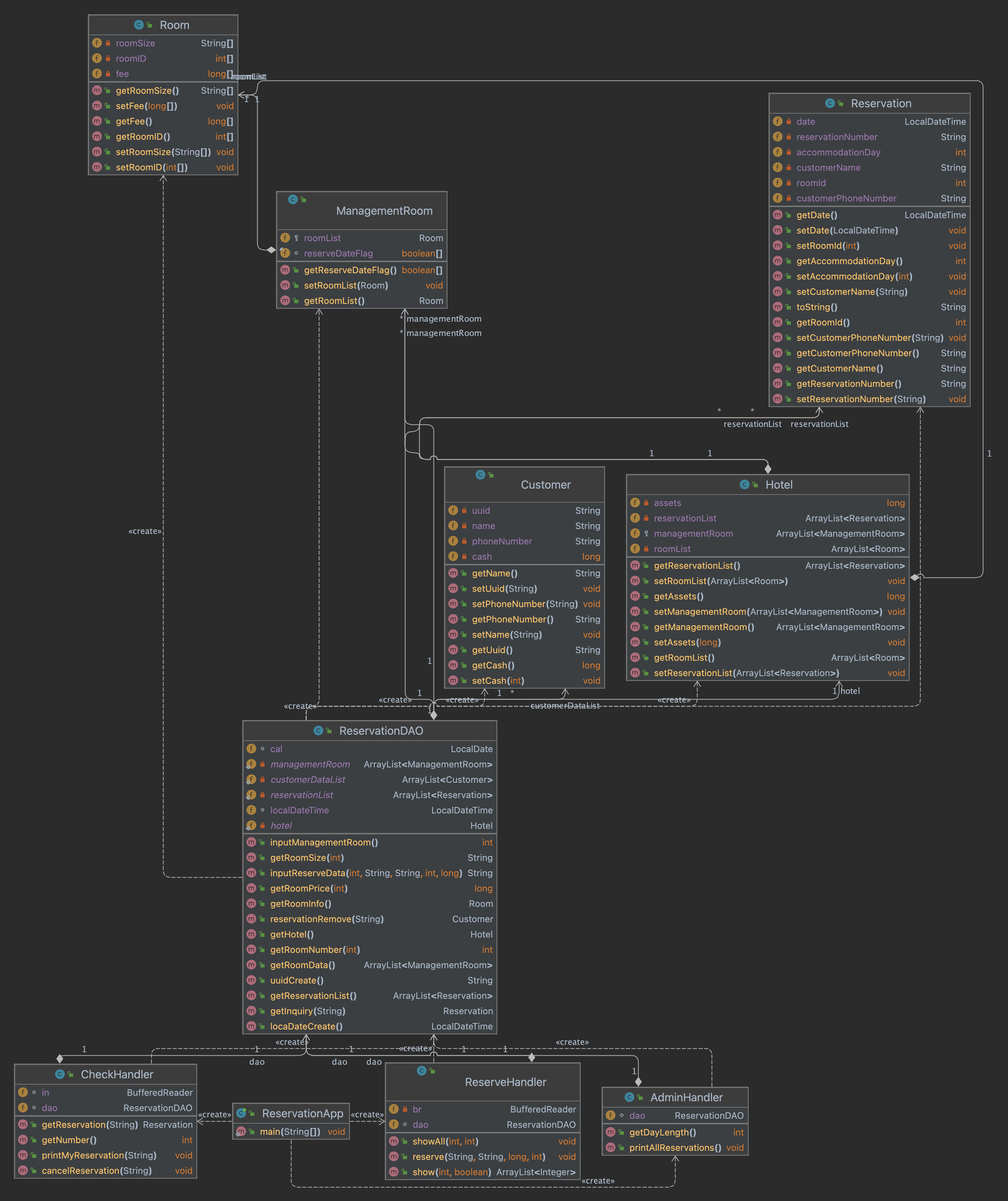
Task: Click the class icon beside Room title
Action: [138, 25]
